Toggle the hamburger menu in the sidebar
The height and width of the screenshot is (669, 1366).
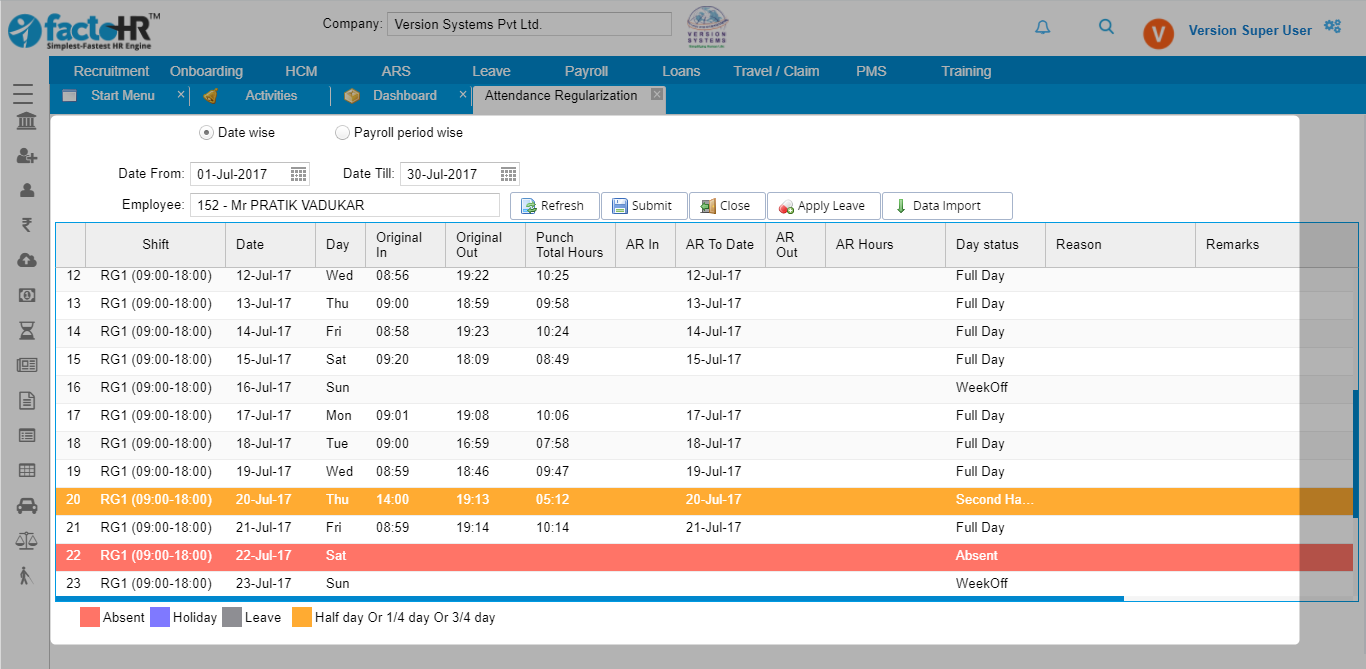click(x=24, y=94)
